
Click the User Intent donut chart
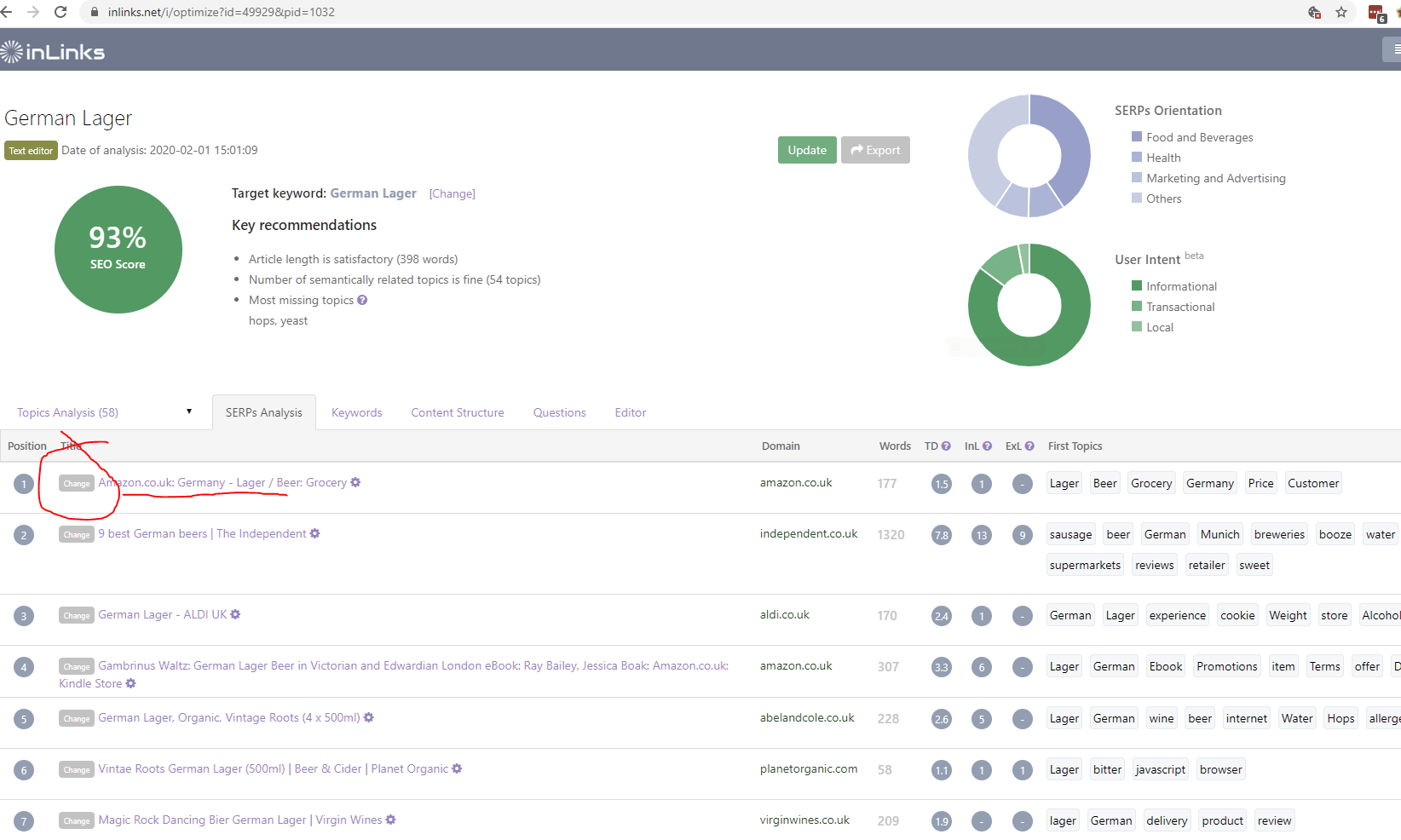[1029, 305]
